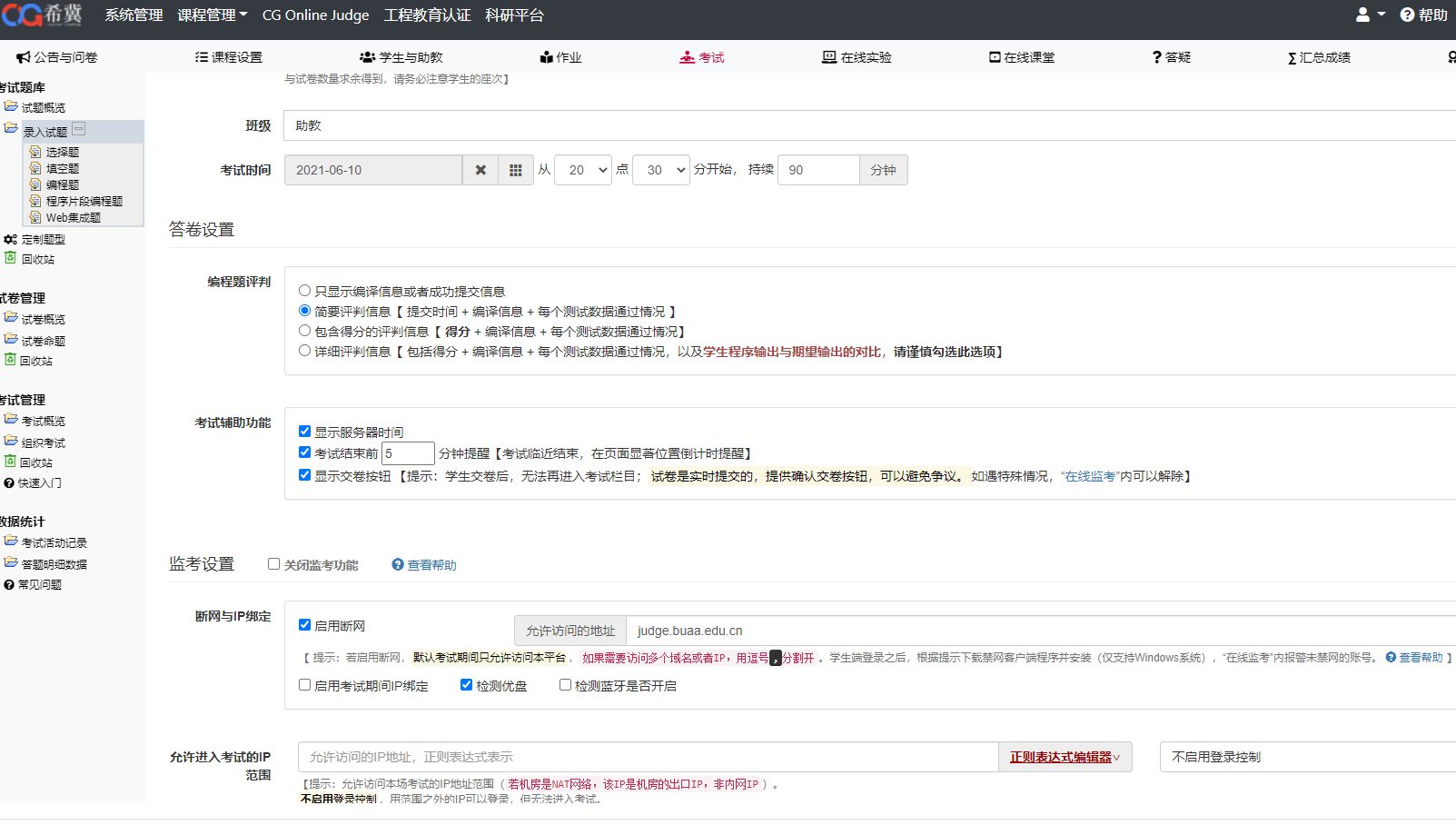Select 详细评判信息 radio option
The height and width of the screenshot is (825, 1456).
pos(305,351)
